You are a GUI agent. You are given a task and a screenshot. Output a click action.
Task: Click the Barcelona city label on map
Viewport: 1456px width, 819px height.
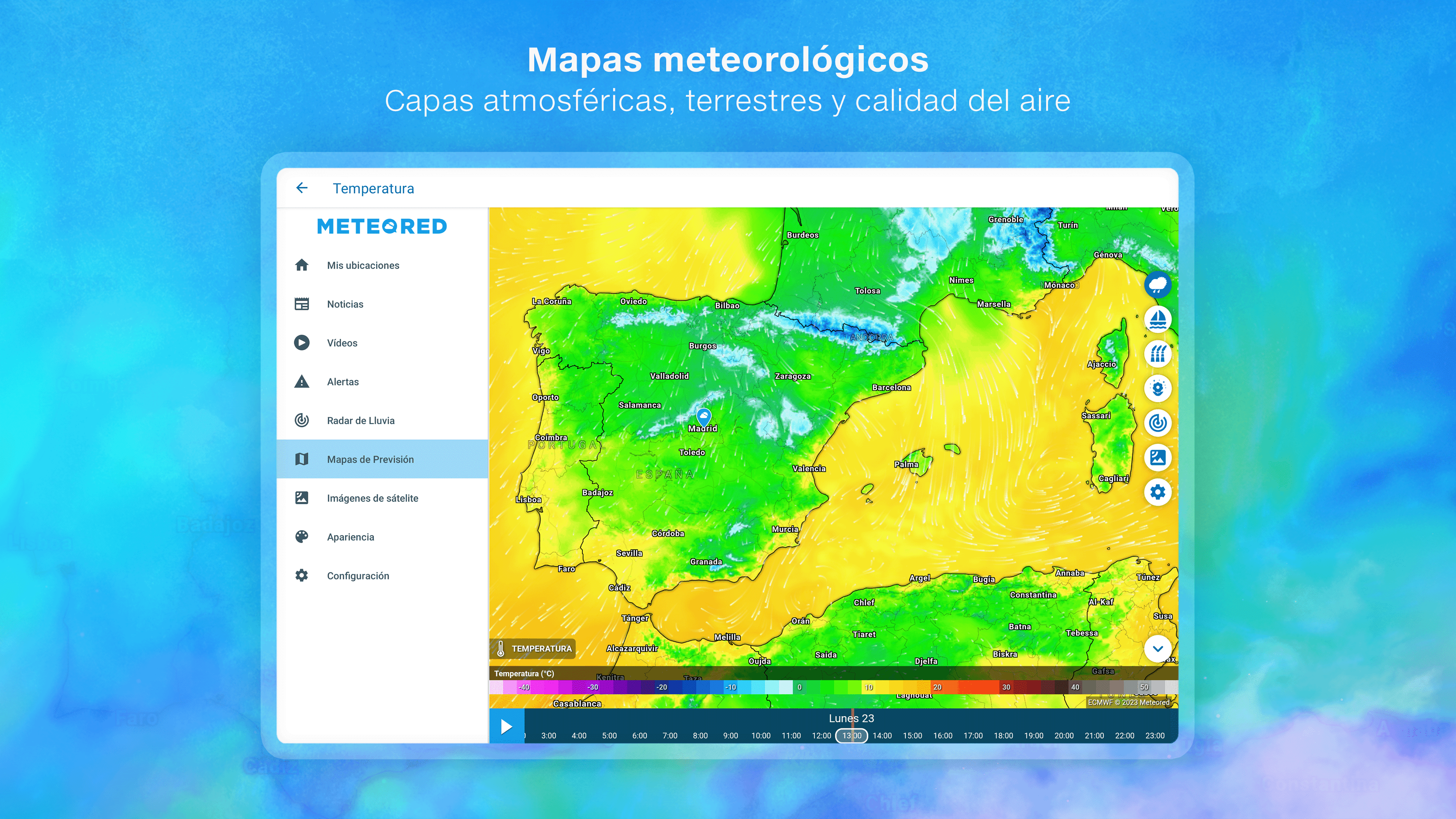(x=891, y=387)
